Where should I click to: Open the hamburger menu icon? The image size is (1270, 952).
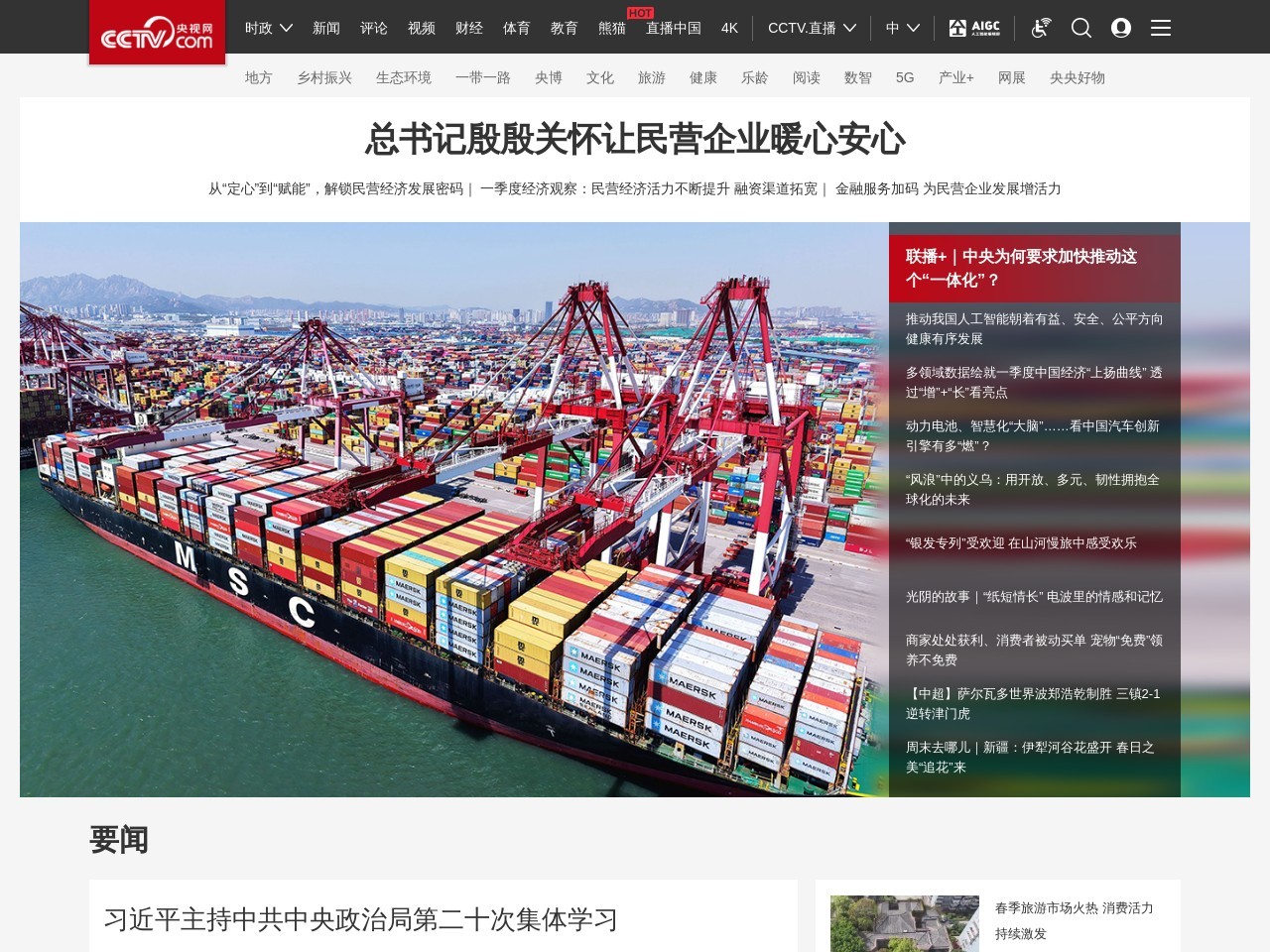[1161, 28]
